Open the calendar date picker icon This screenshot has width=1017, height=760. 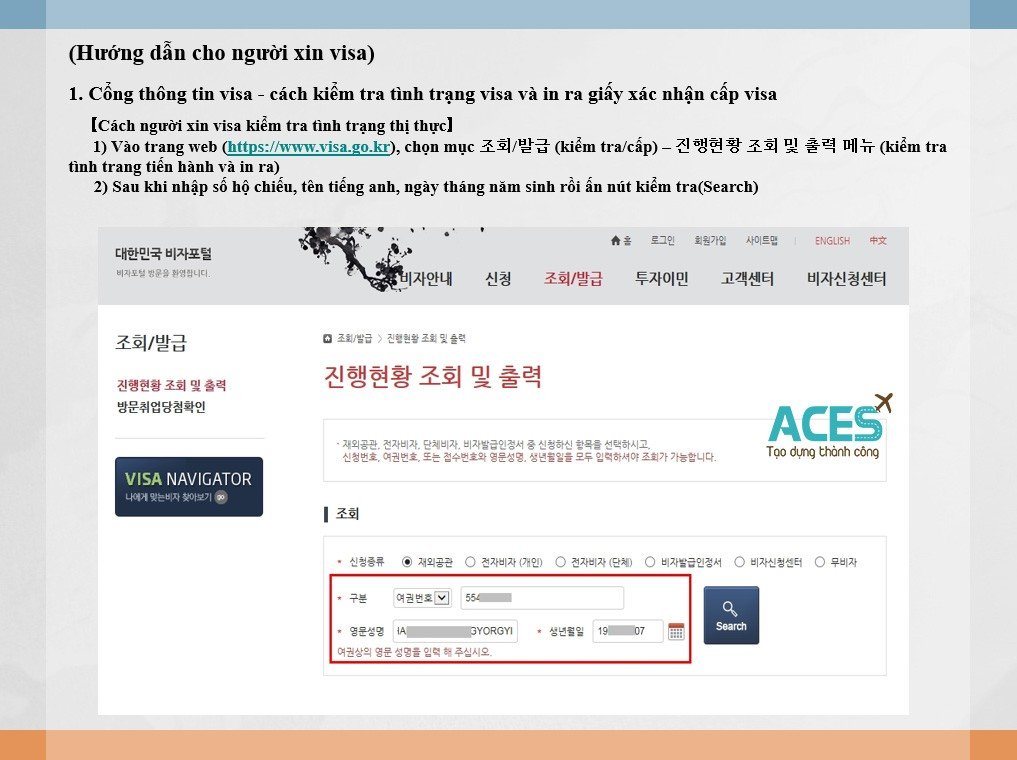point(676,631)
